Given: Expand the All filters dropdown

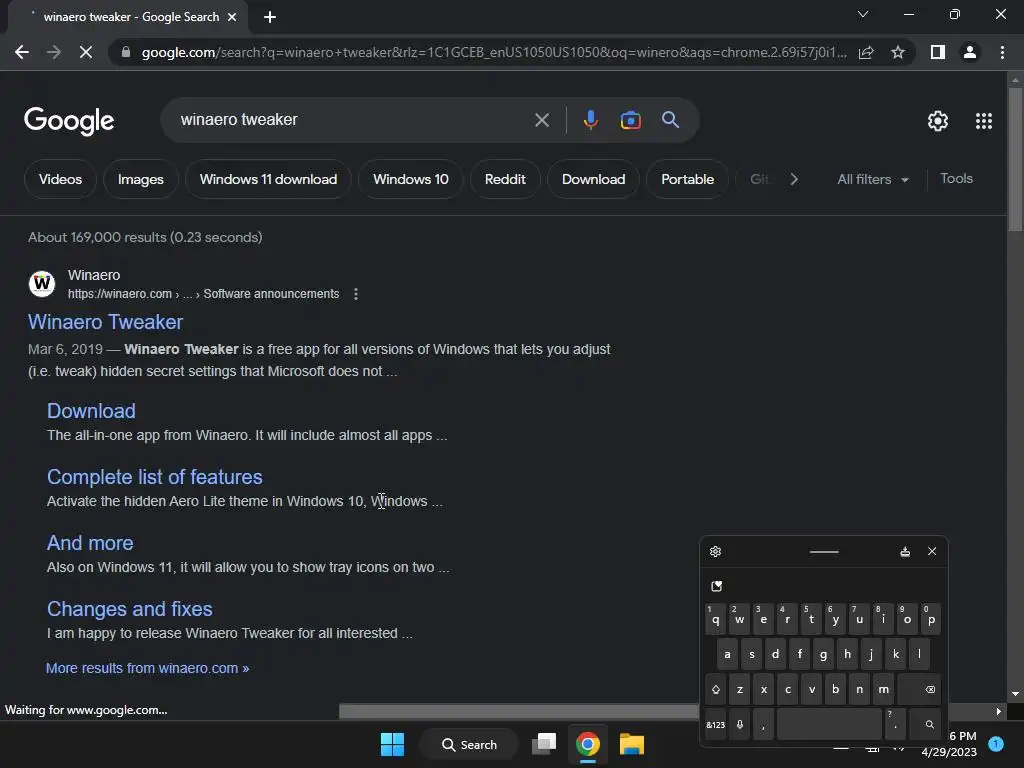Looking at the screenshot, I should pyautogui.click(x=873, y=179).
